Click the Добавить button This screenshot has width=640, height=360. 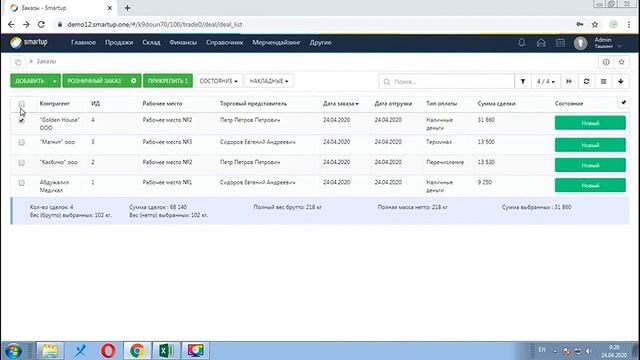30,81
